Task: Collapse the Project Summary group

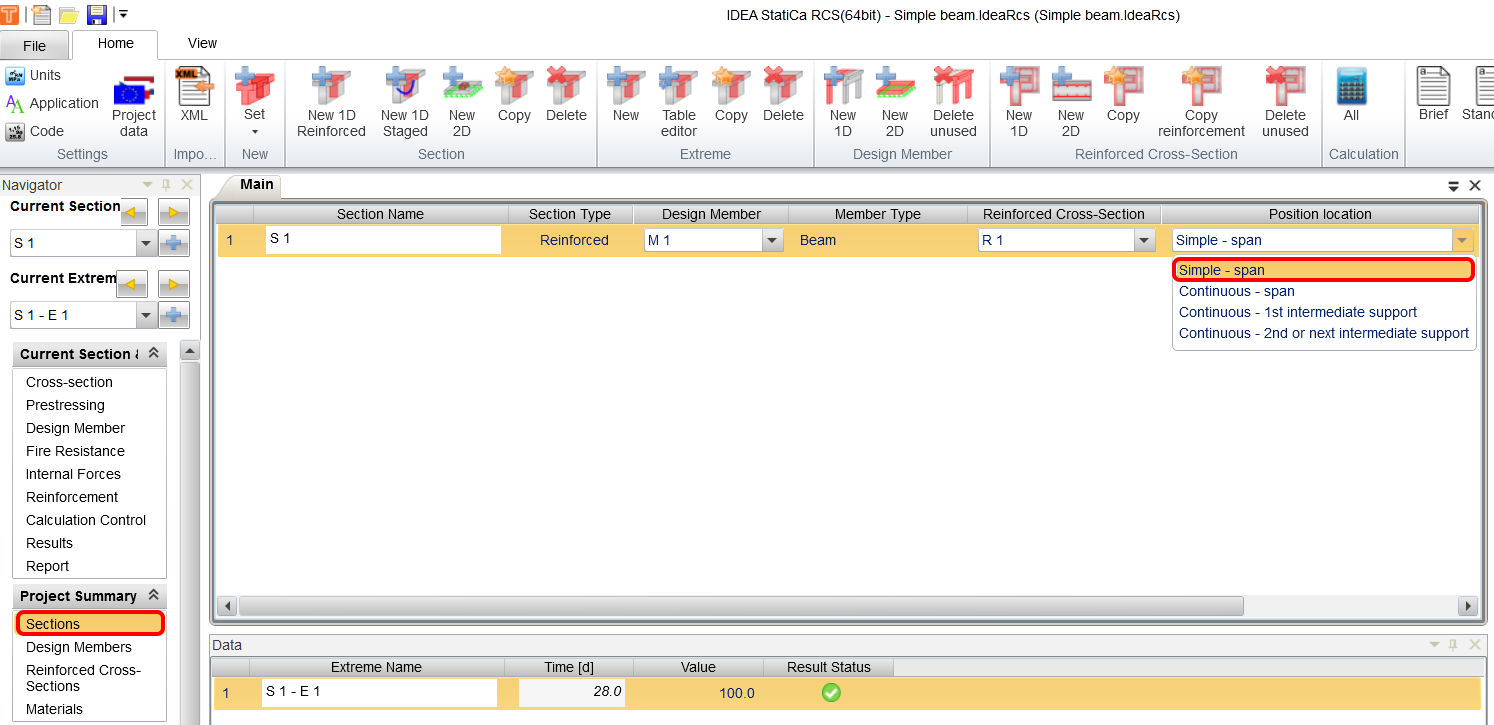Action: pyautogui.click(x=153, y=596)
